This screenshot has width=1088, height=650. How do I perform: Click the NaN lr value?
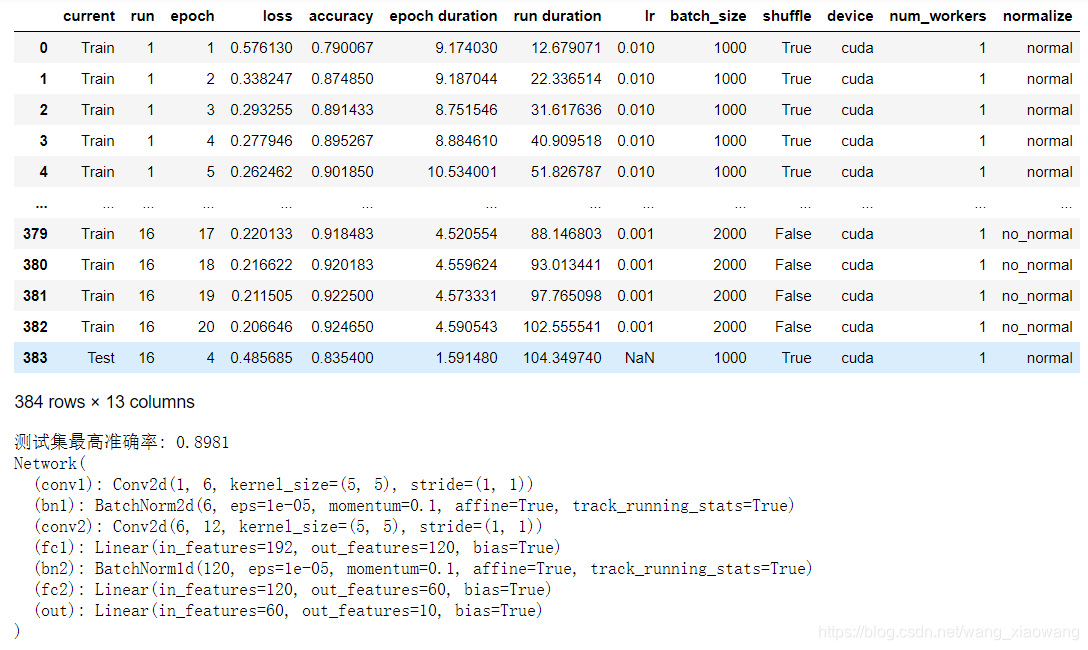(640, 358)
